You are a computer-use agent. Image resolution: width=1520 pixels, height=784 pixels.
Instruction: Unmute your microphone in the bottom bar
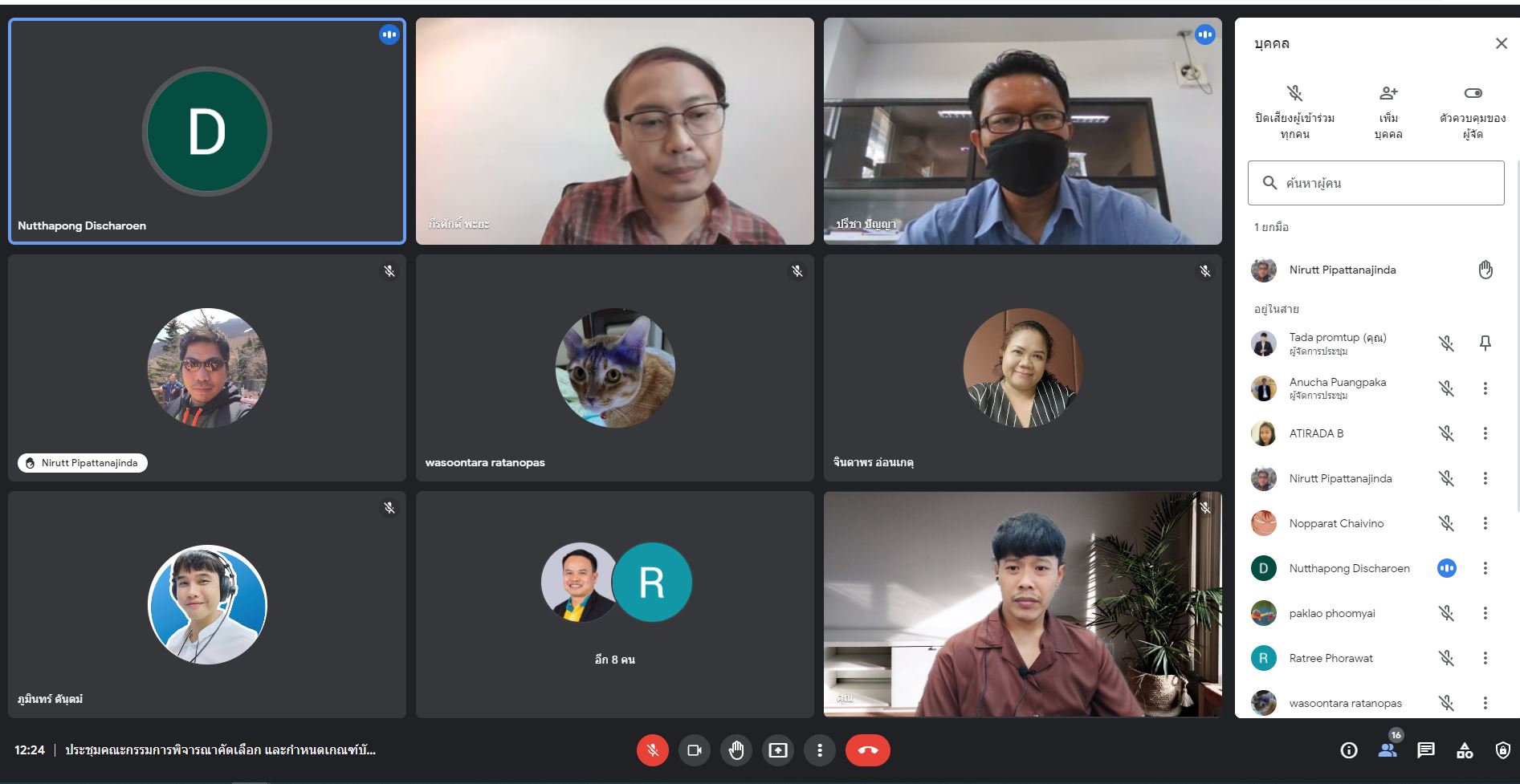652,750
